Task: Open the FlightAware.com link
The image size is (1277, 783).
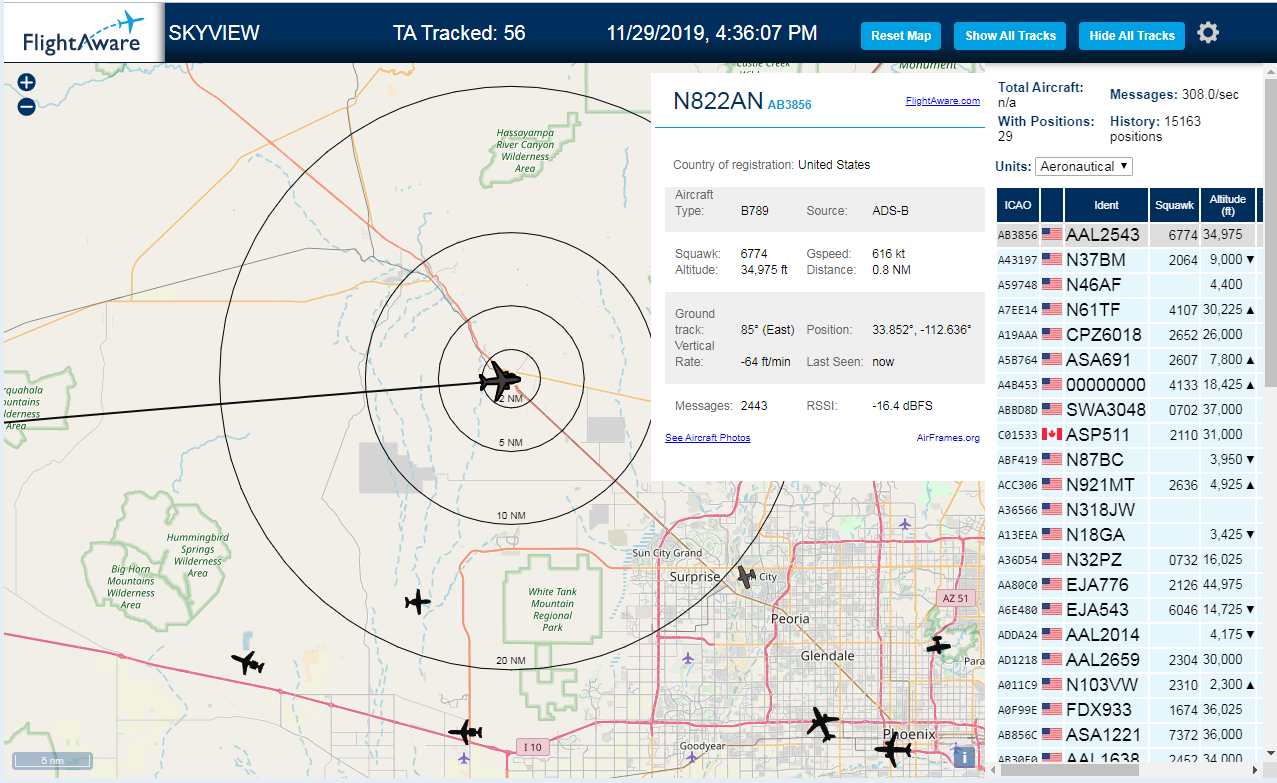Action: click(x=943, y=101)
